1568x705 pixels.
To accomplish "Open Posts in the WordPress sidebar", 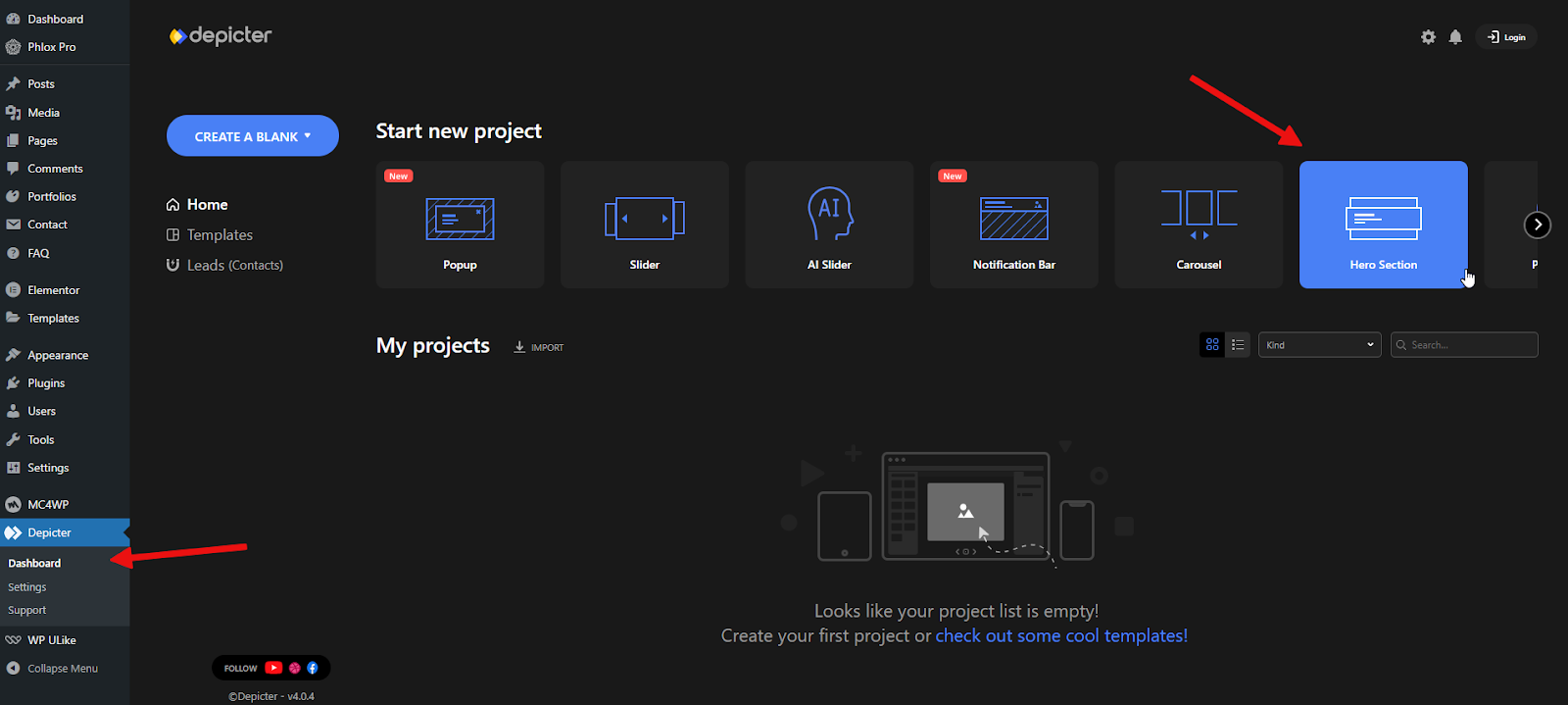I will 65,84.
